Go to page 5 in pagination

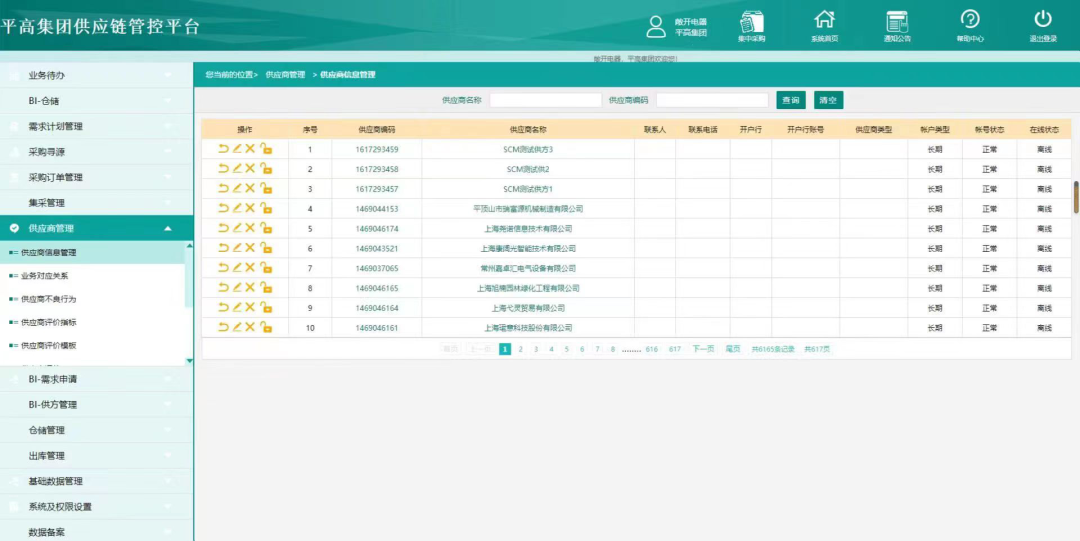click(567, 349)
